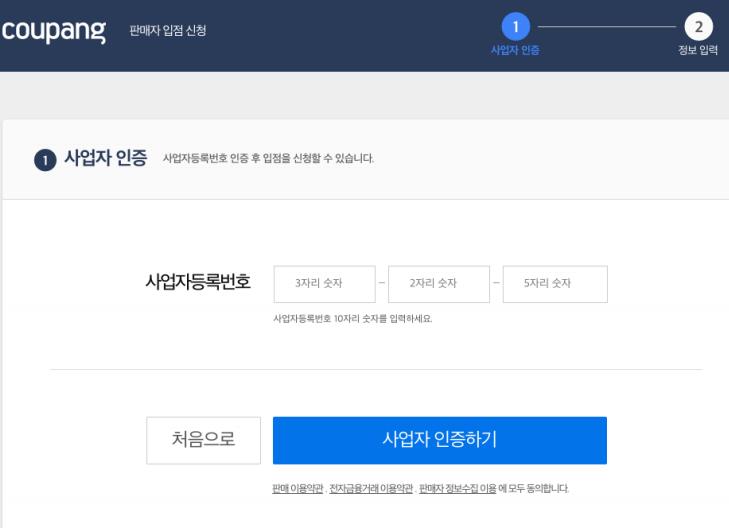The width and height of the screenshot is (729, 528).
Task: Click the 처음으로 button
Action: (x=204, y=440)
